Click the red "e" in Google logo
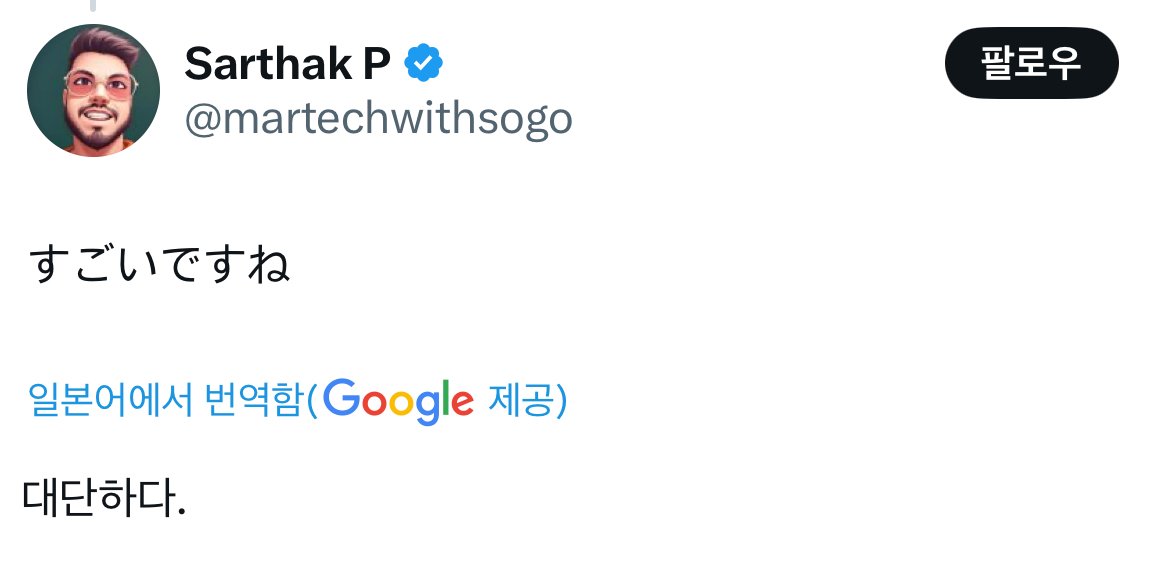 pos(462,402)
